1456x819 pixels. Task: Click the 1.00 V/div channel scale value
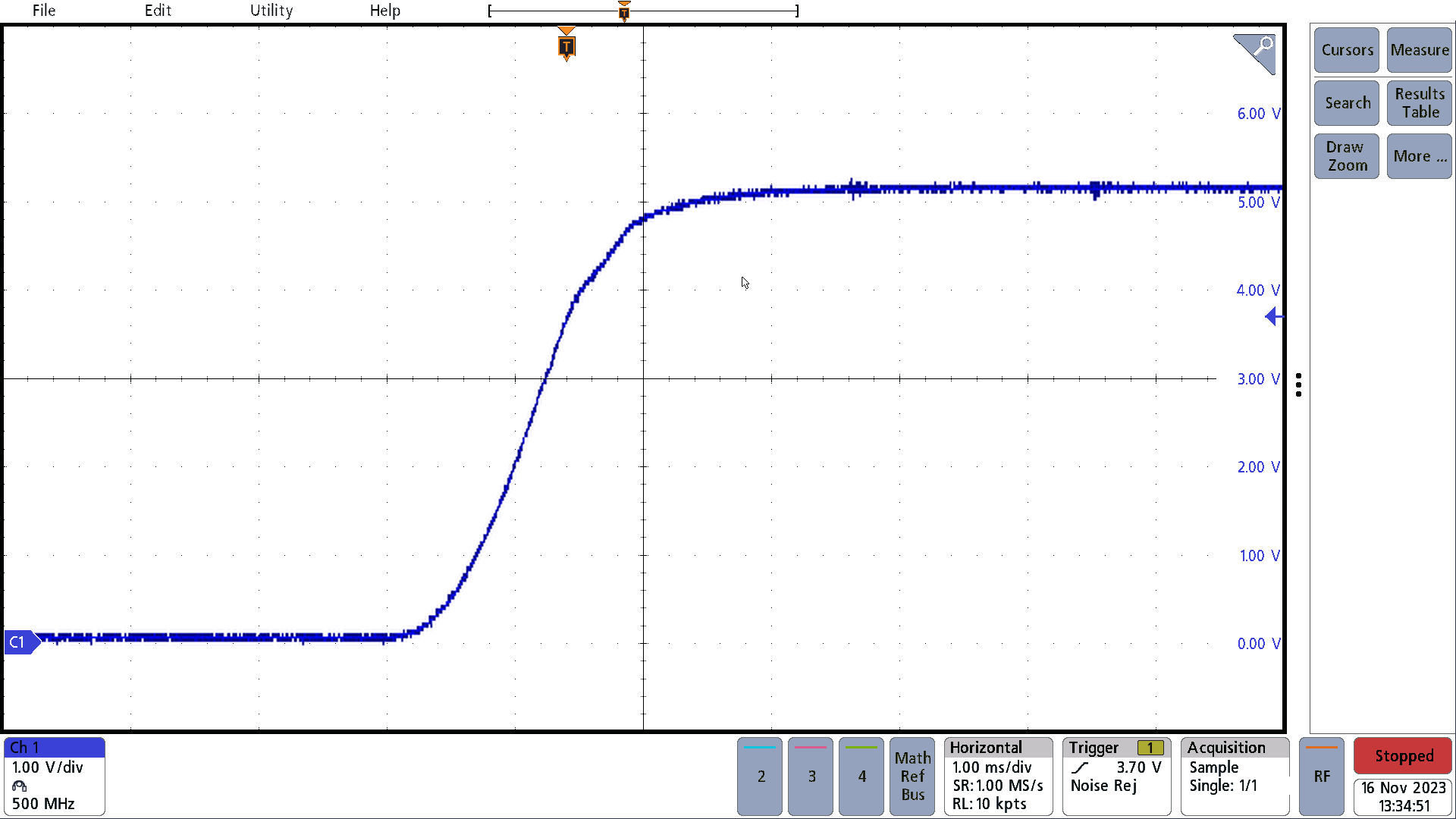[x=48, y=767]
